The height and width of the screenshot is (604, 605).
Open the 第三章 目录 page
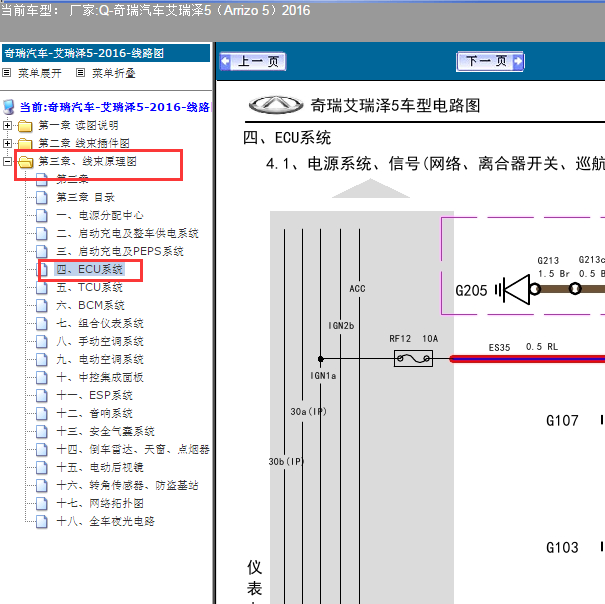(85, 197)
